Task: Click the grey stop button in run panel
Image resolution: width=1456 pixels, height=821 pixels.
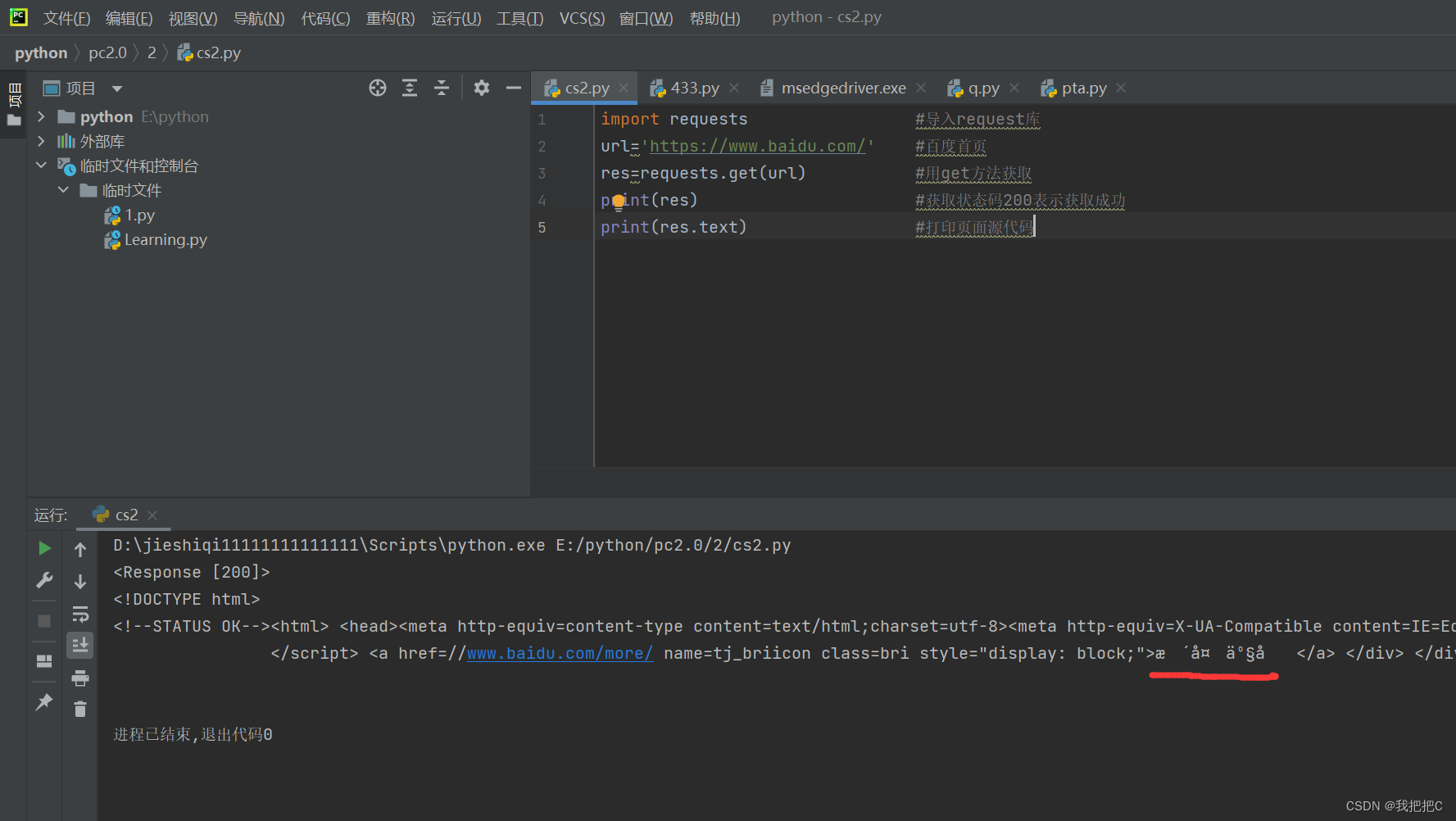Action: coord(44,621)
